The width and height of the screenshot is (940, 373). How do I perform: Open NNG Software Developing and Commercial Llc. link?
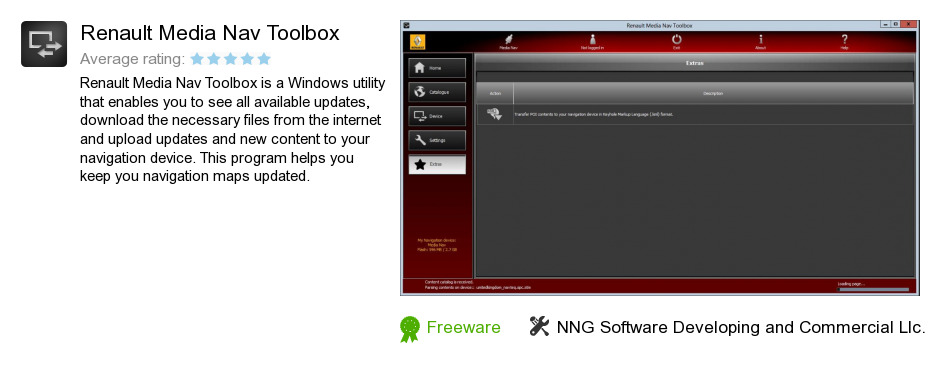coord(741,327)
